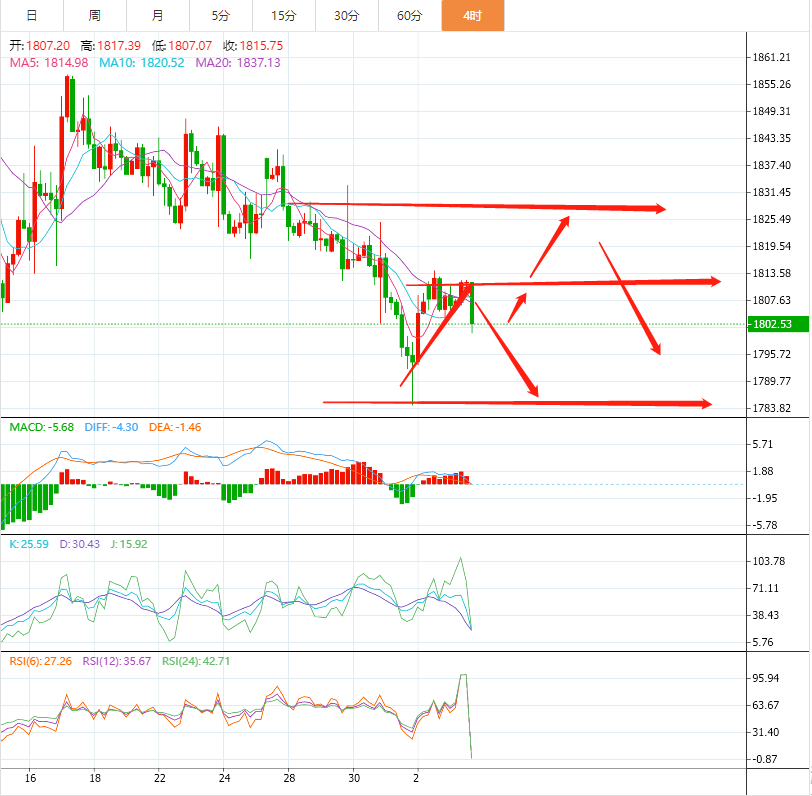The height and width of the screenshot is (796, 812).
Task: Switch chart to 5分 timeframe
Action: (221, 16)
